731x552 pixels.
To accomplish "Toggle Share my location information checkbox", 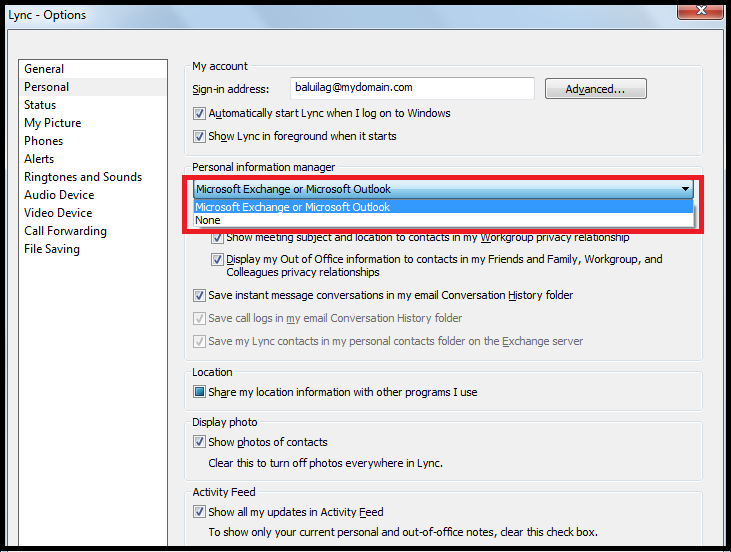I will tap(199, 392).
